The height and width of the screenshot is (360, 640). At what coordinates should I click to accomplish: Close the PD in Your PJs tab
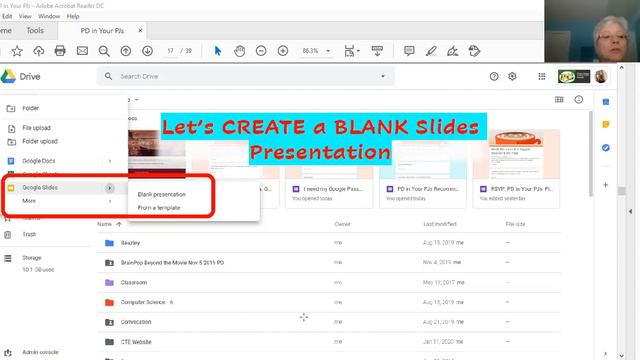[x=140, y=31]
